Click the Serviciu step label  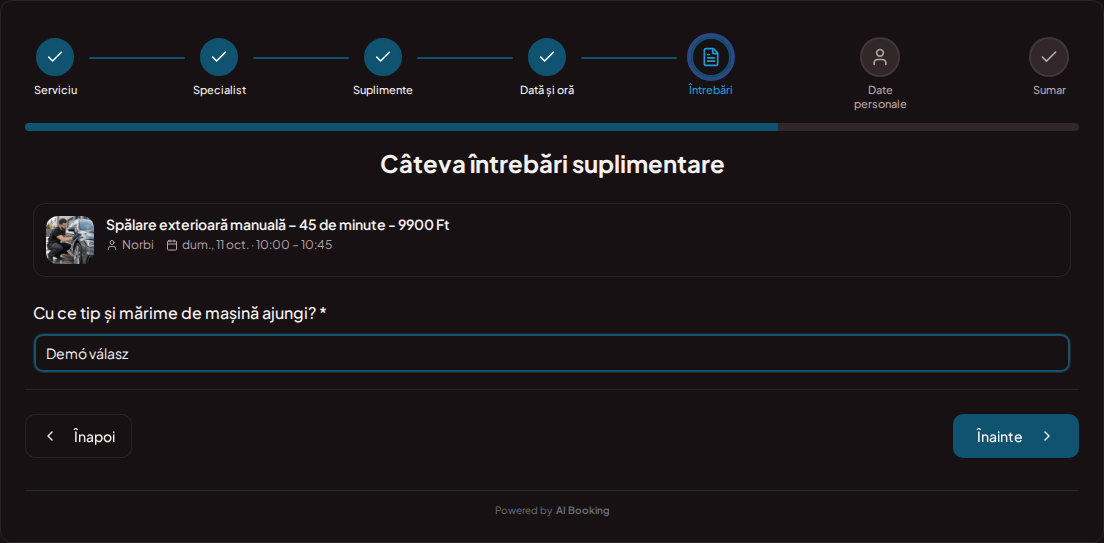tap(56, 90)
